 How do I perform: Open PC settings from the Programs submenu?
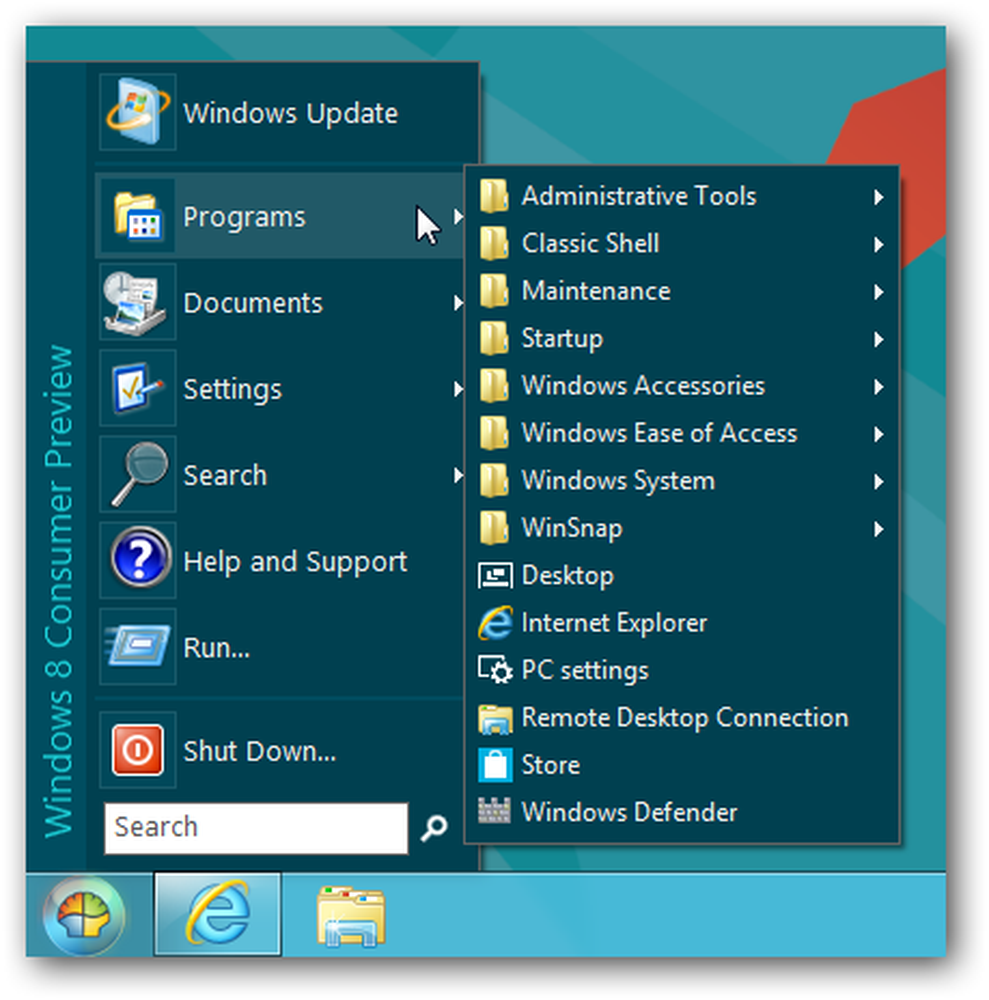[682, 670]
